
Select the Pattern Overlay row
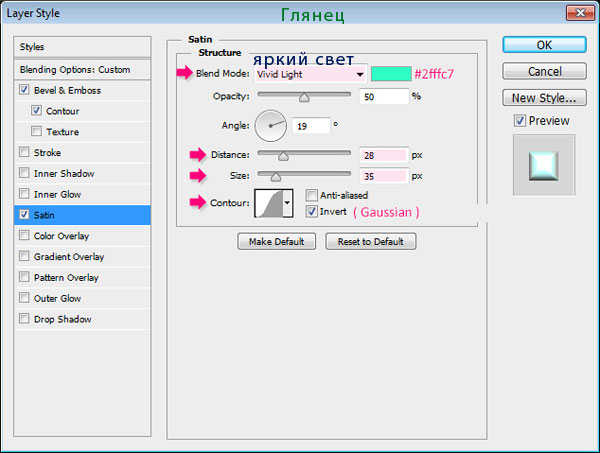click(82, 277)
